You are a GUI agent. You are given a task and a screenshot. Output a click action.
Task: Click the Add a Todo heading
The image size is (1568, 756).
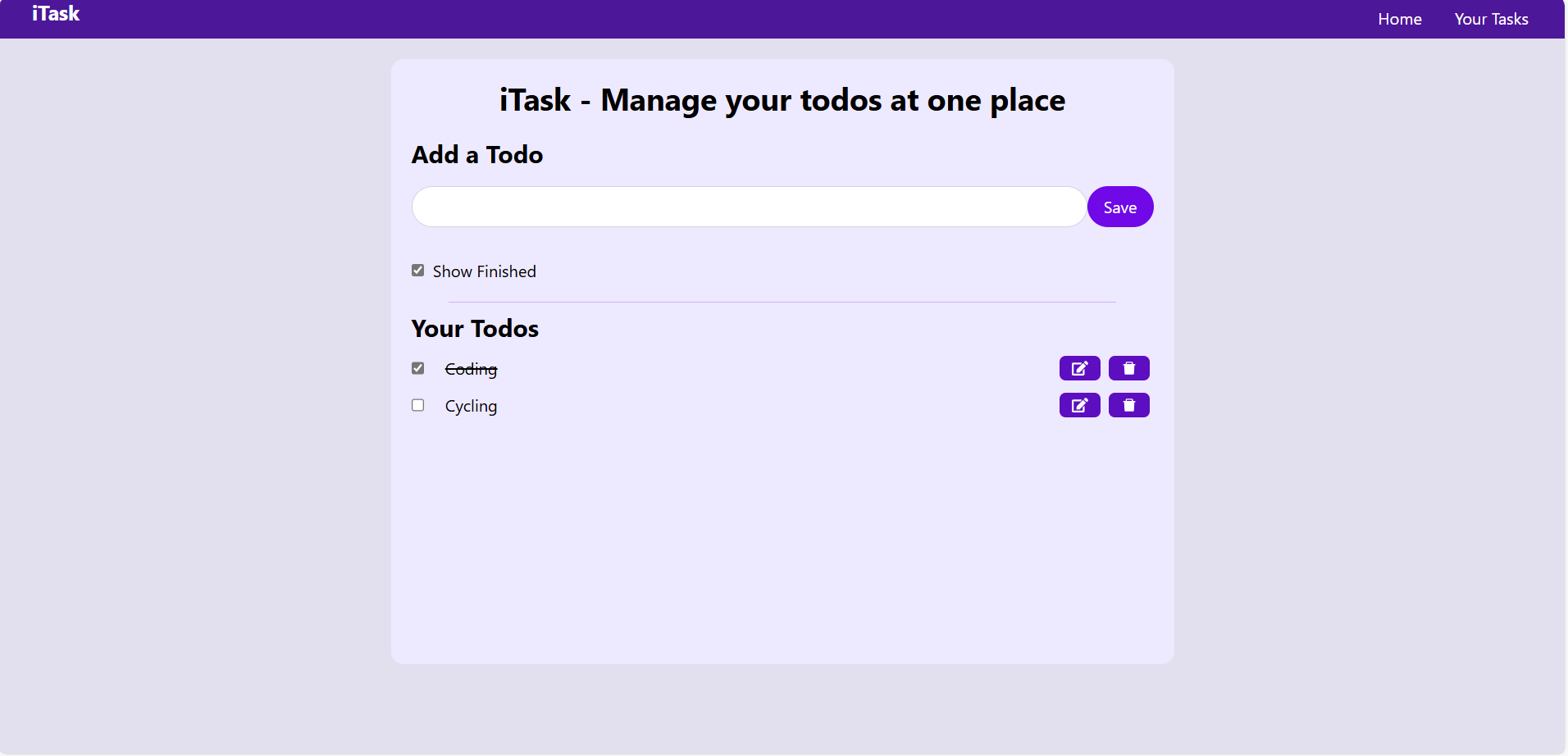tap(477, 155)
